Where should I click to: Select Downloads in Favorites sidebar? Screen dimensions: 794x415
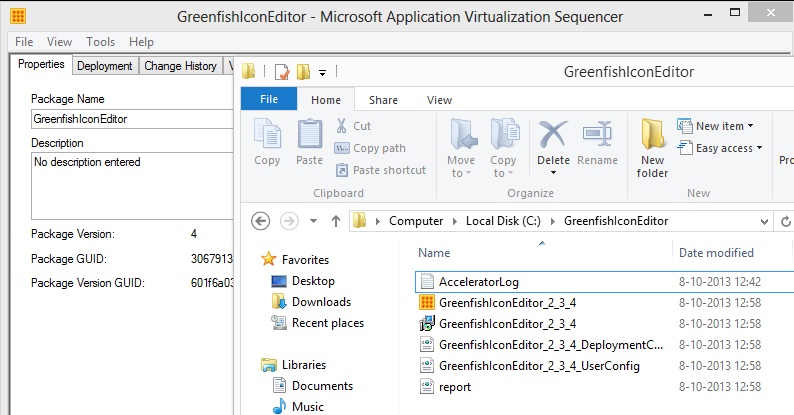[321, 302]
